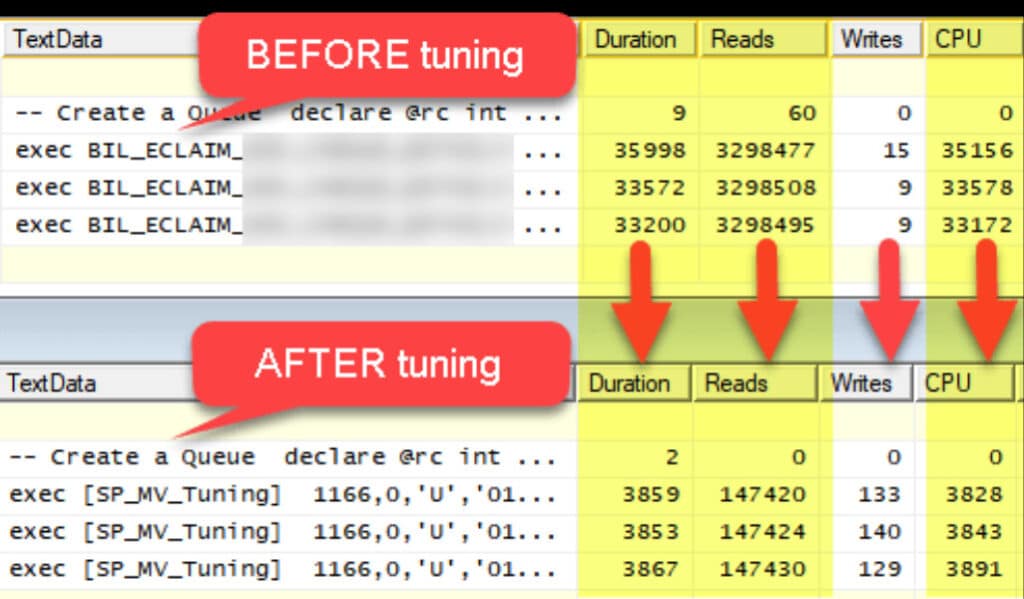Image resolution: width=1024 pixels, height=599 pixels.
Task: Select the exec BIL_ECLAIM row with duration 35998
Action: [x=512, y=150]
